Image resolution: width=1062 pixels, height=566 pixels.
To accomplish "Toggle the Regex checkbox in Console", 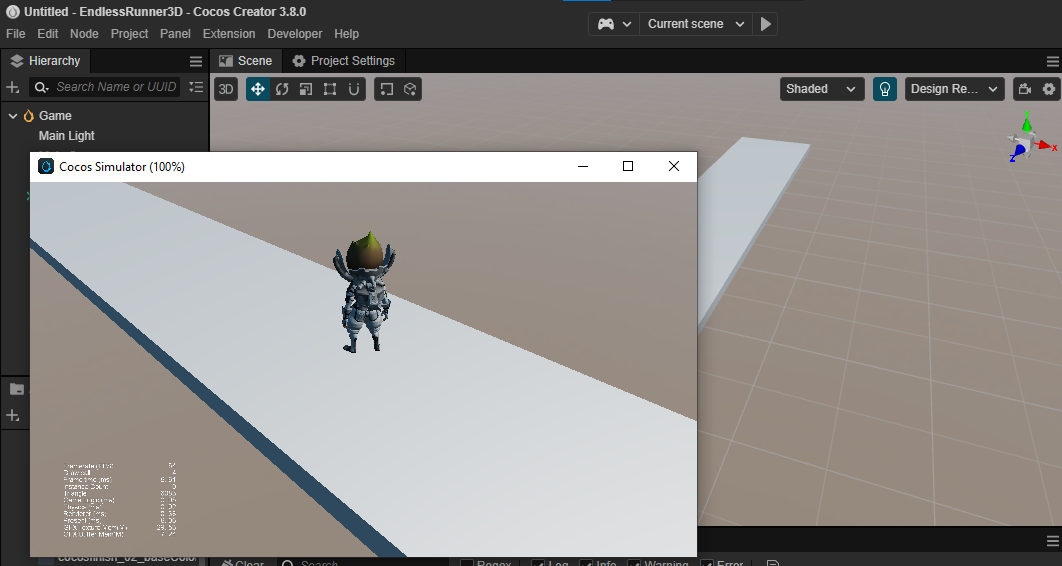I will point(467,563).
